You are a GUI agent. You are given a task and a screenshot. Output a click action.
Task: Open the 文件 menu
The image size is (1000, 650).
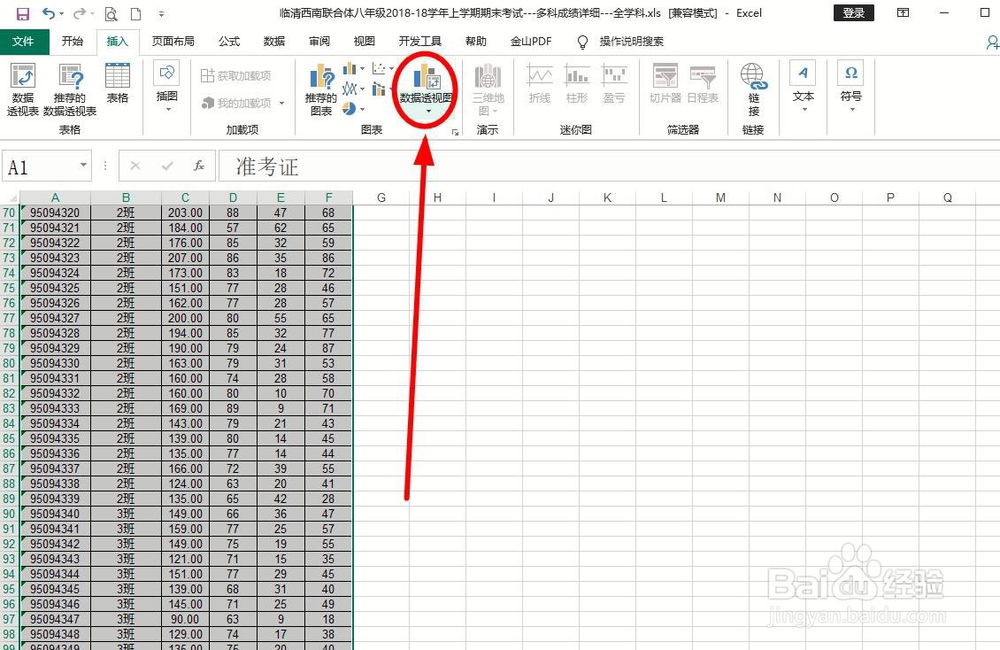25,41
